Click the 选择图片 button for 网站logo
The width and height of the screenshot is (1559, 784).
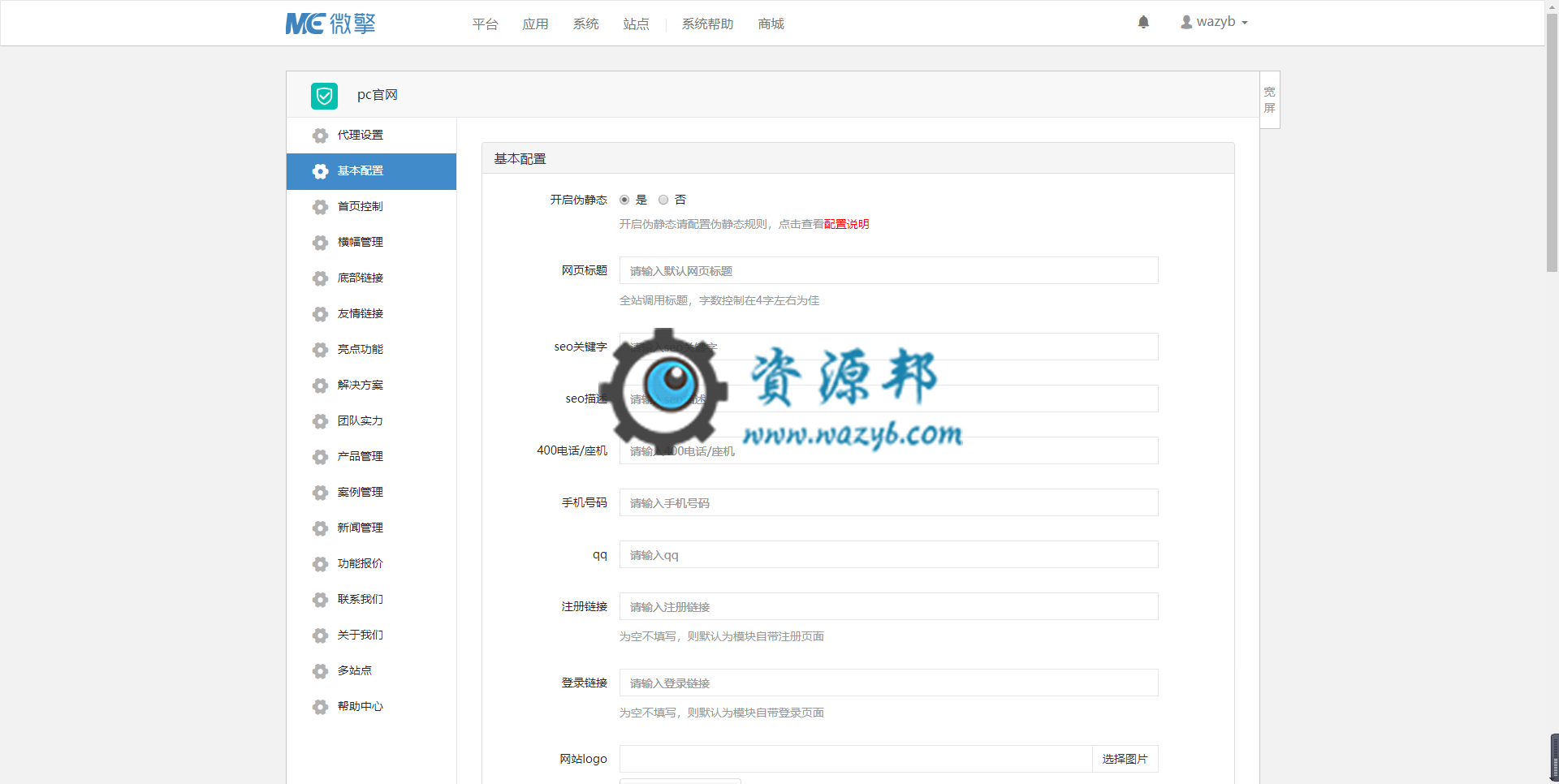[1125, 759]
